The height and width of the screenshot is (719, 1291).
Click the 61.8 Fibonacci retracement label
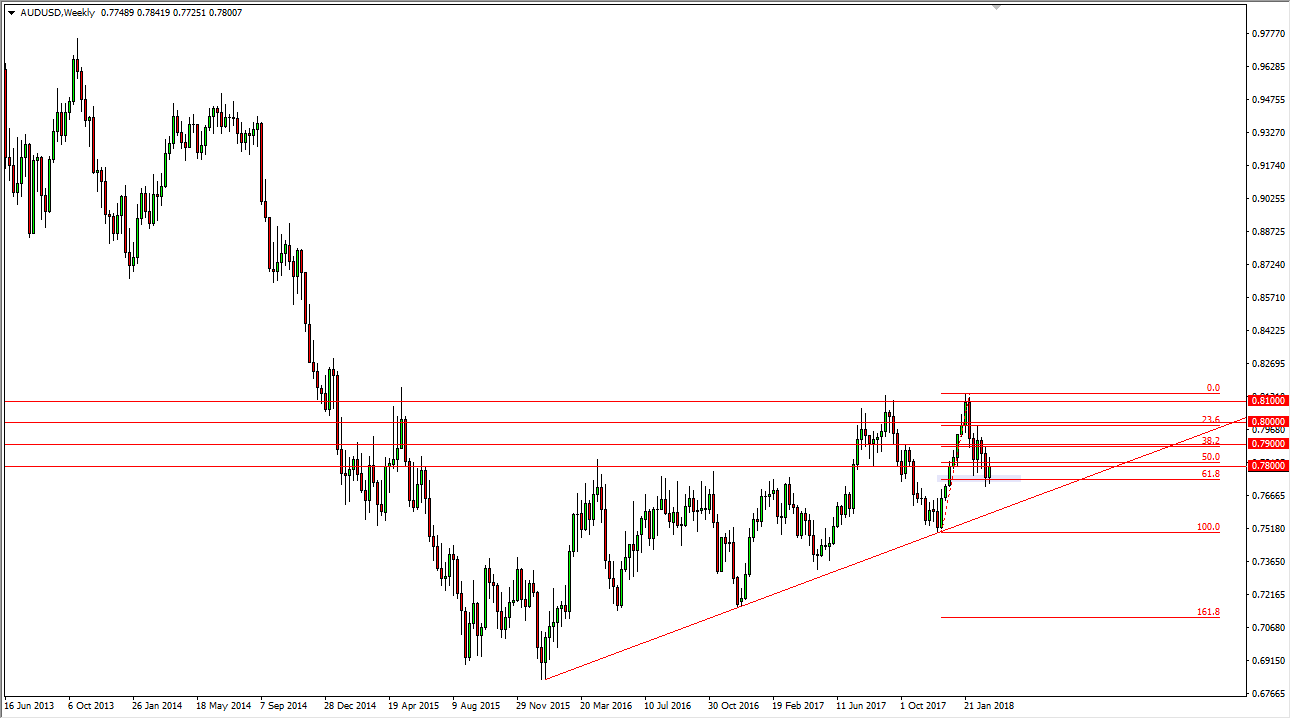1210,473
